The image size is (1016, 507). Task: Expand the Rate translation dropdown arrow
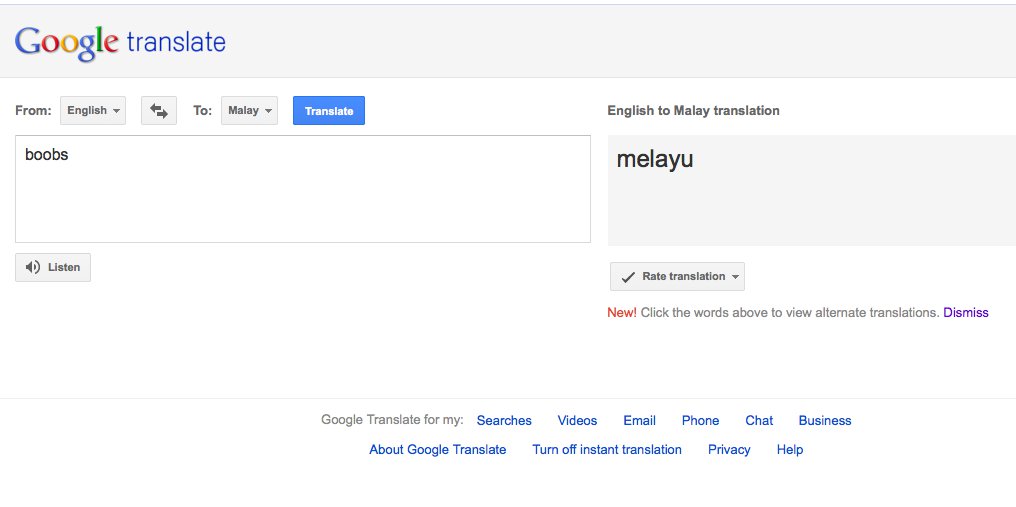coord(735,277)
